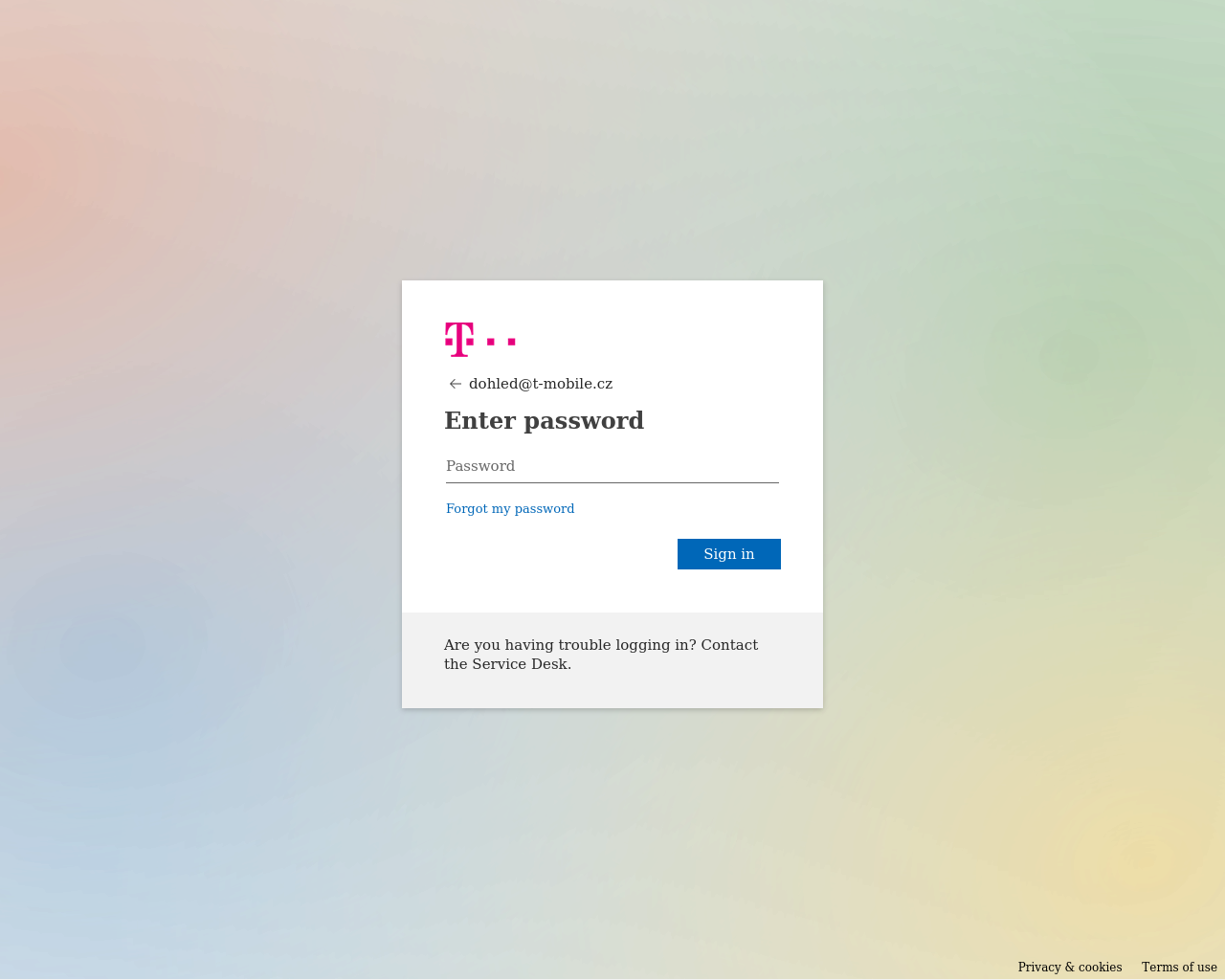Click the magenta dots right of the T
The width and height of the screenshot is (1225, 980).
tap(501, 341)
